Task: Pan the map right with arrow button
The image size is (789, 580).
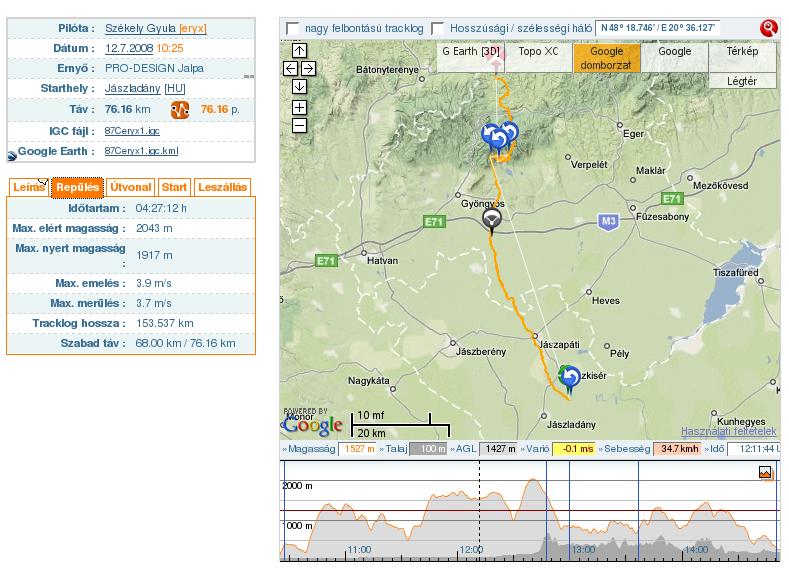Action: [x=308, y=68]
